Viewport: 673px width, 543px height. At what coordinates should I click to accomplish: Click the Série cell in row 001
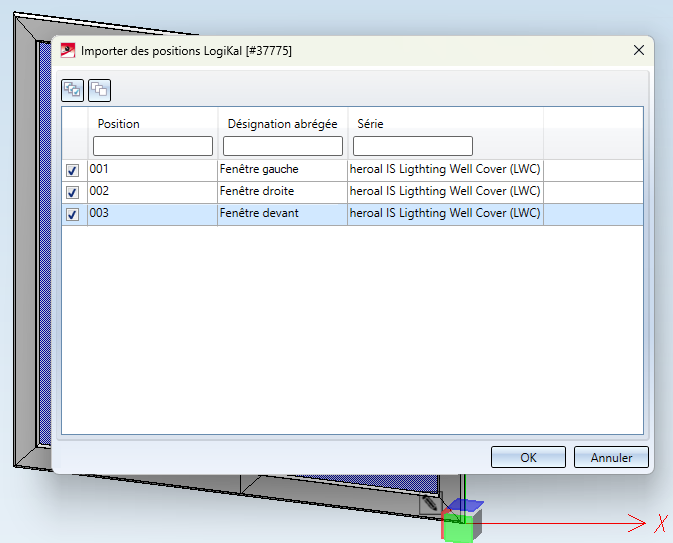[446, 170]
